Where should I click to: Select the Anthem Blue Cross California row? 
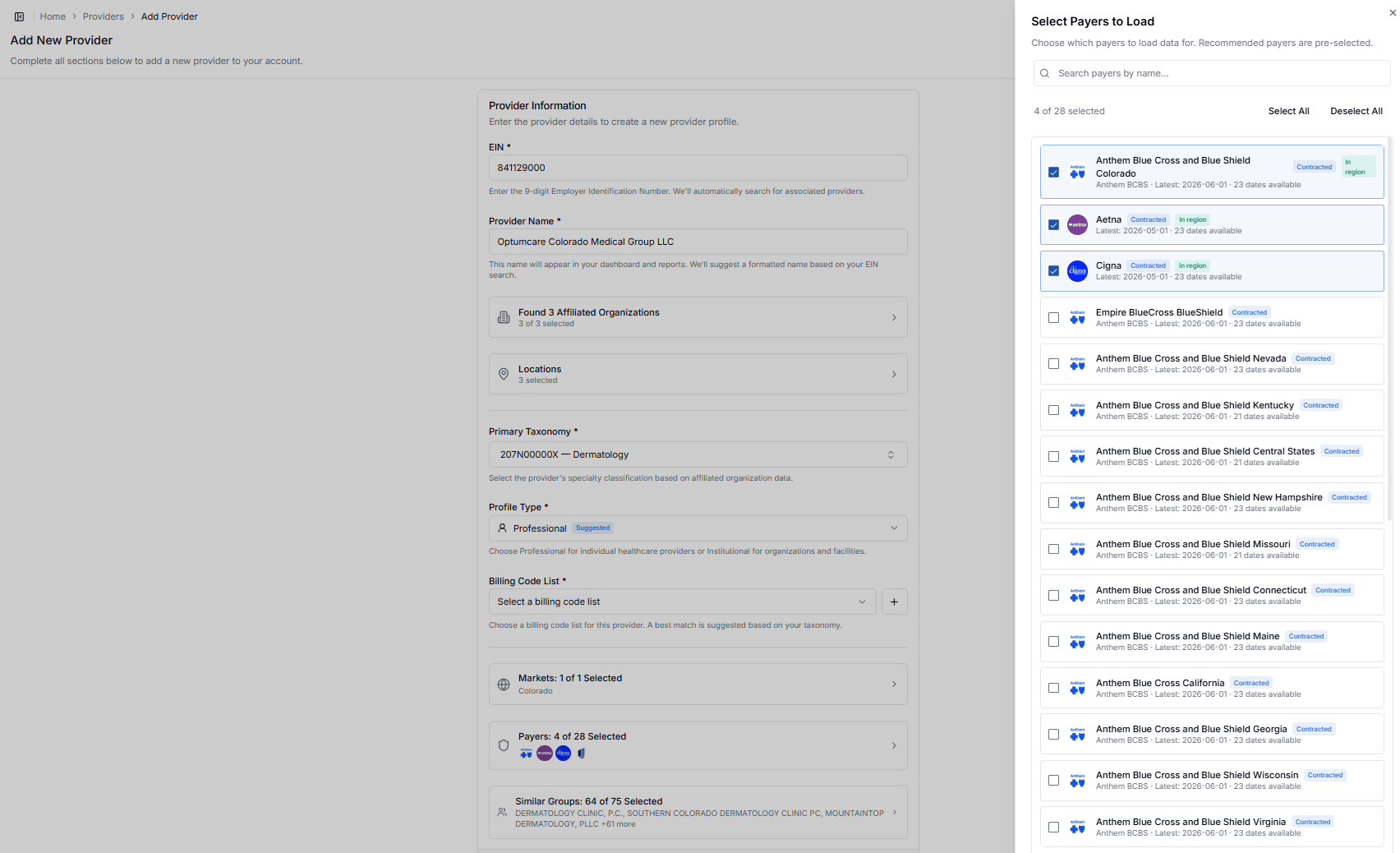click(1212, 688)
